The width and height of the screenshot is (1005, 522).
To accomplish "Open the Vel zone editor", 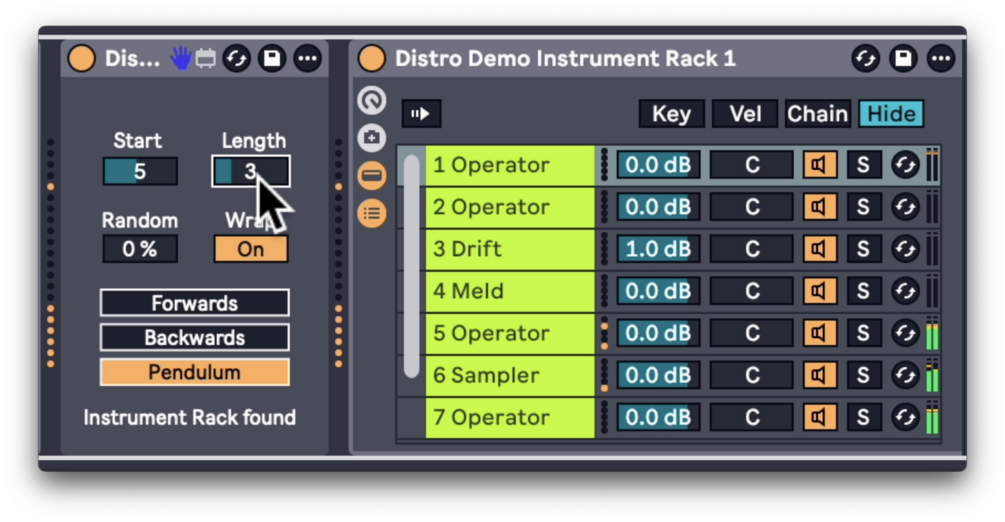I will [x=745, y=114].
